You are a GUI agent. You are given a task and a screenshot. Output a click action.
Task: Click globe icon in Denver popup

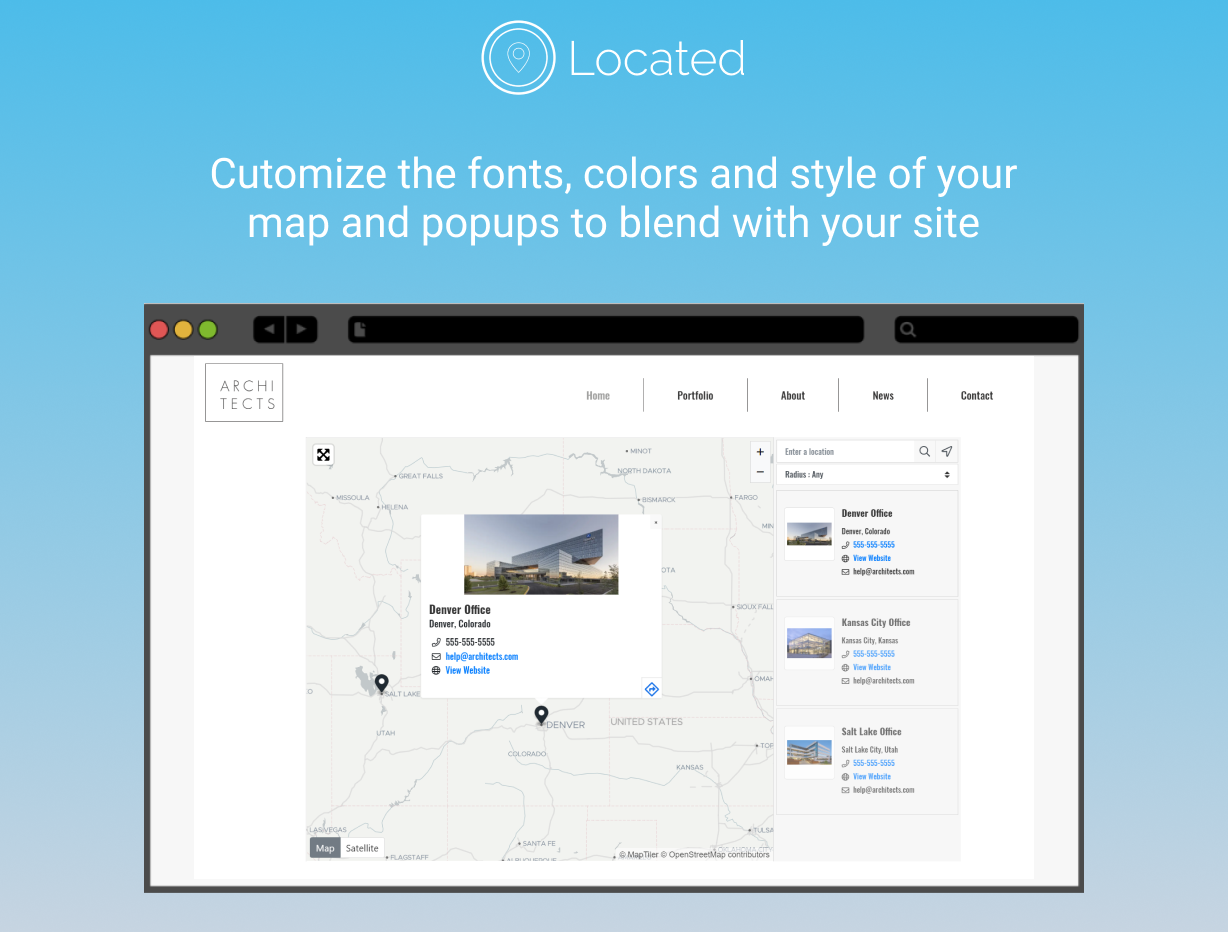436,671
